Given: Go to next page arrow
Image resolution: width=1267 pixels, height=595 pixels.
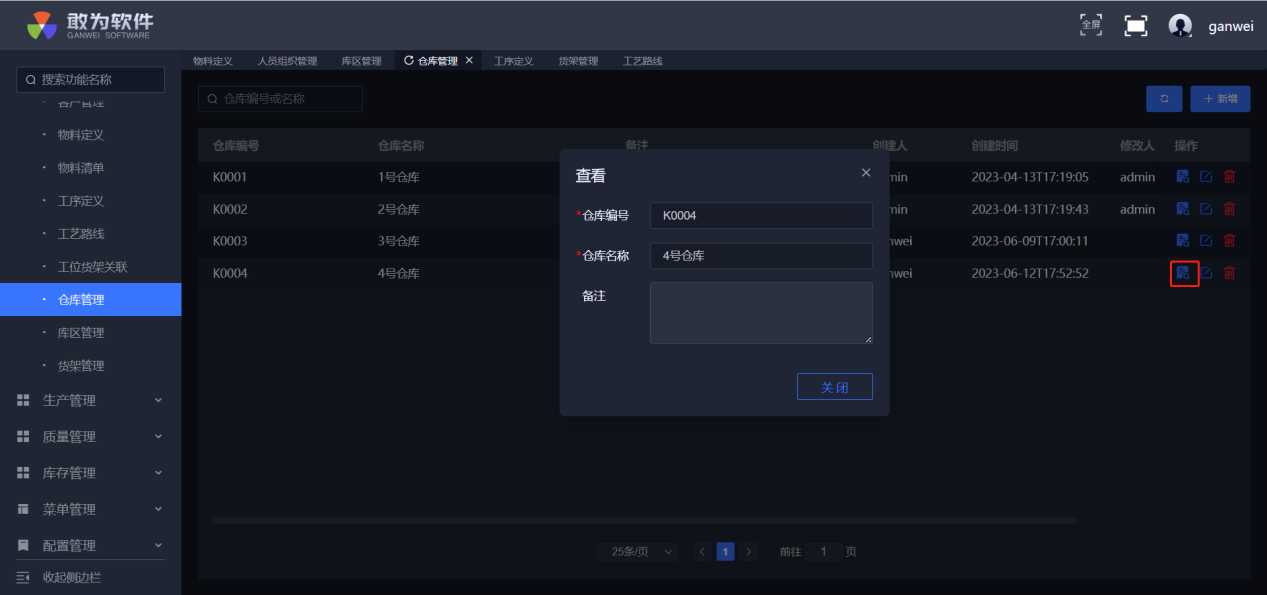Looking at the screenshot, I should pyautogui.click(x=749, y=552).
